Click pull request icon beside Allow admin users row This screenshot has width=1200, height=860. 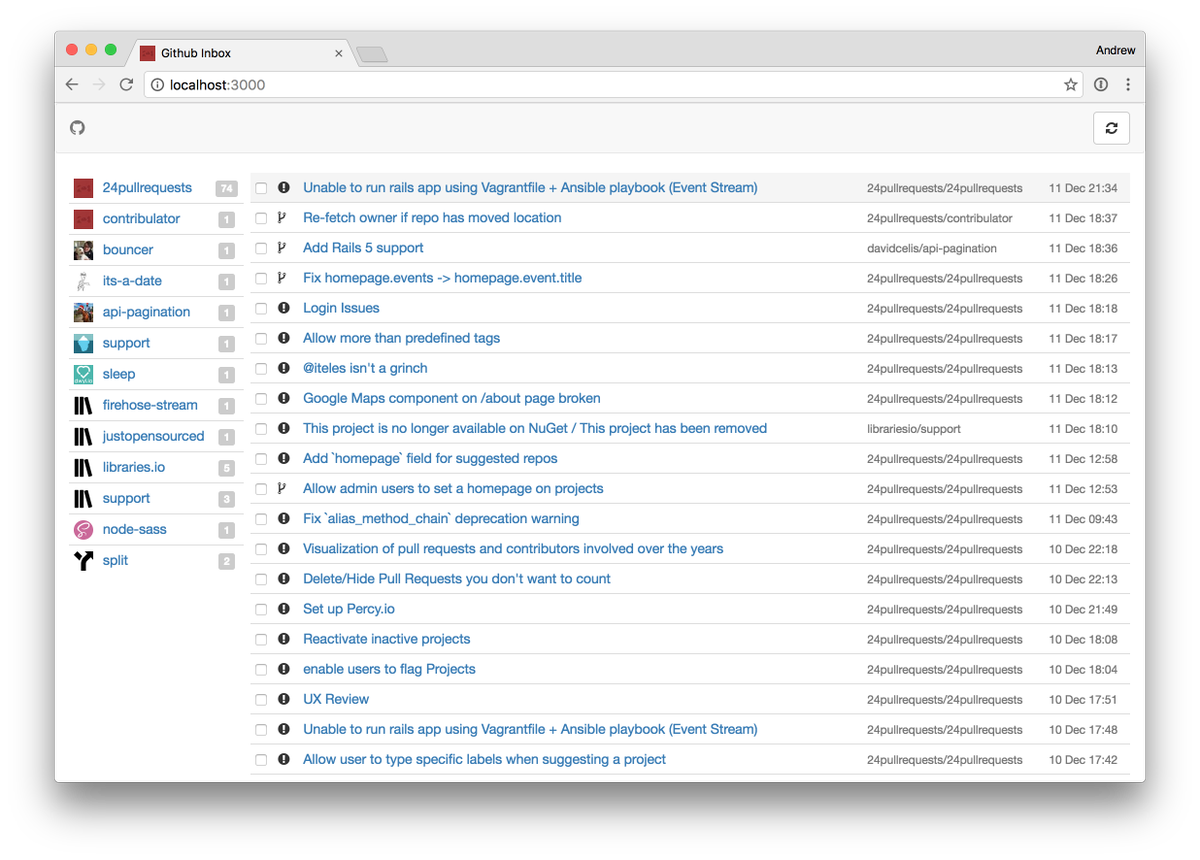[282, 489]
